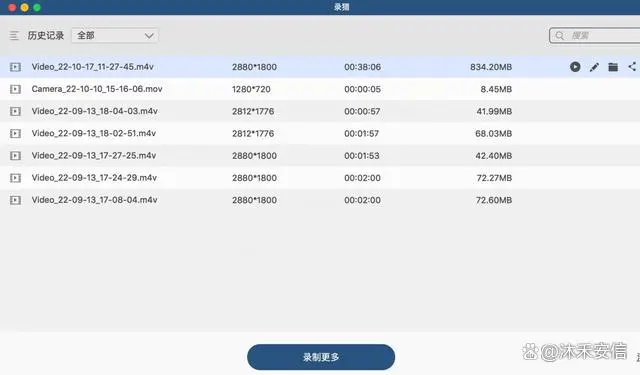Click the 00:01:57 duration cell

point(362,133)
